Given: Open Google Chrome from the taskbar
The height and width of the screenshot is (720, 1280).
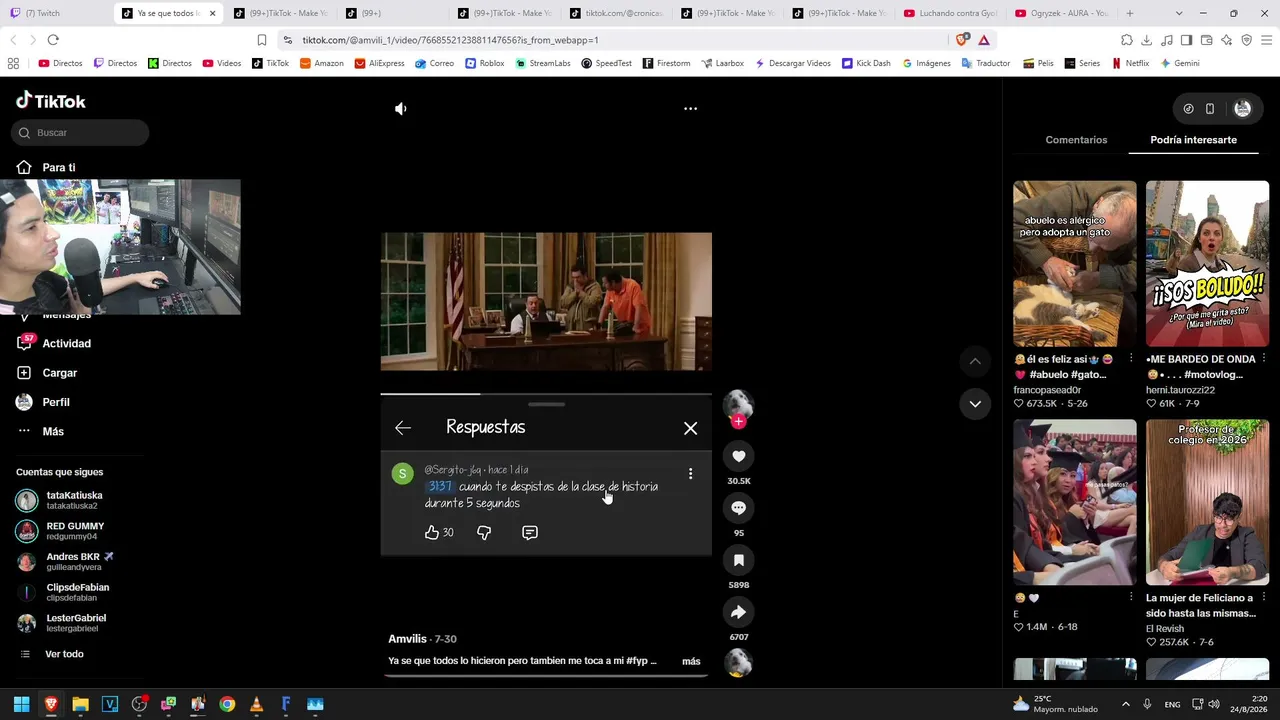Looking at the screenshot, I should 227,704.
